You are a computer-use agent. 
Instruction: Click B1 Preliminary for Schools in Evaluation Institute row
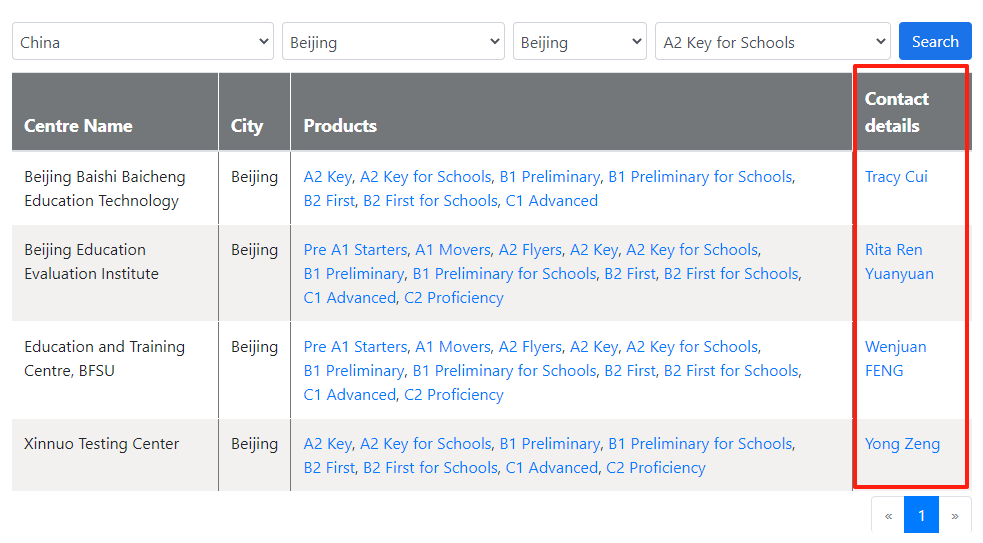pos(505,274)
